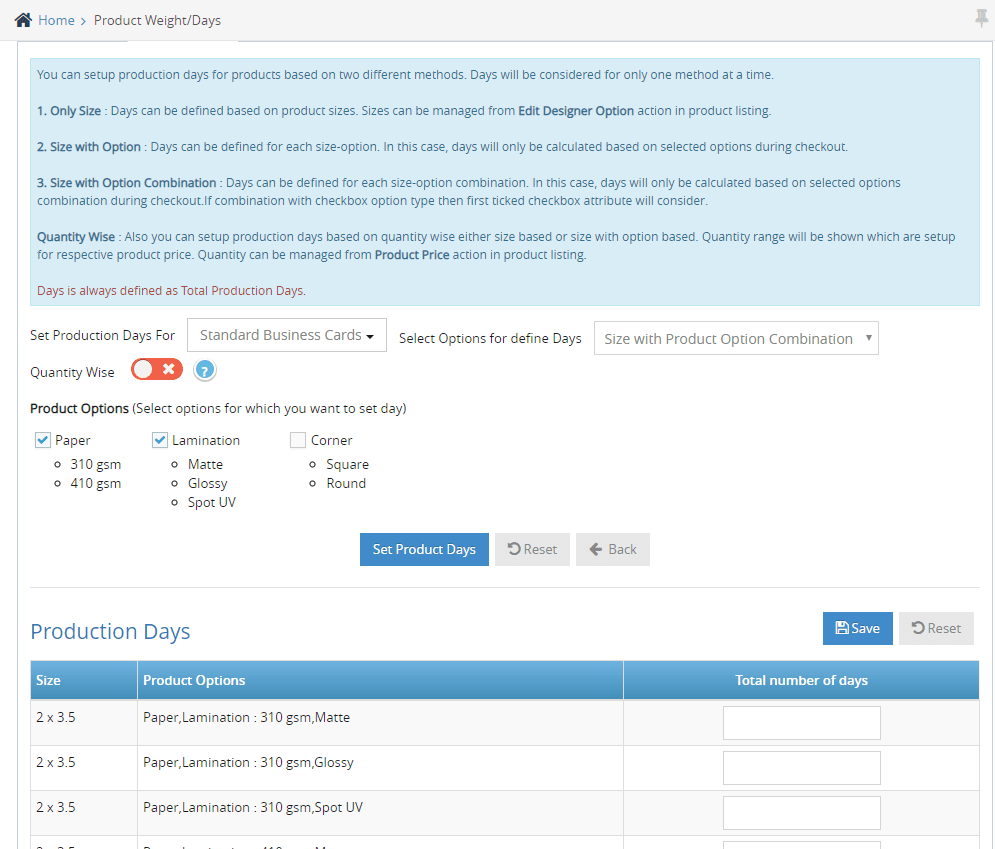Go Back using the Back button

612,549
